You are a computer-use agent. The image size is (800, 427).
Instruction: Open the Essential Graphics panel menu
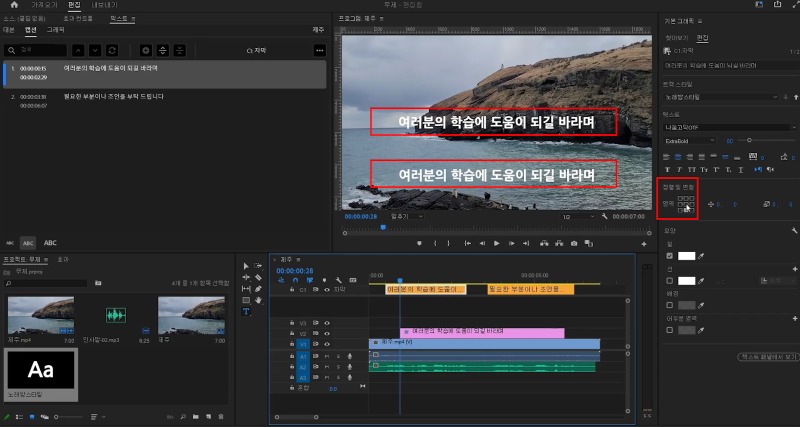(700, 21)
